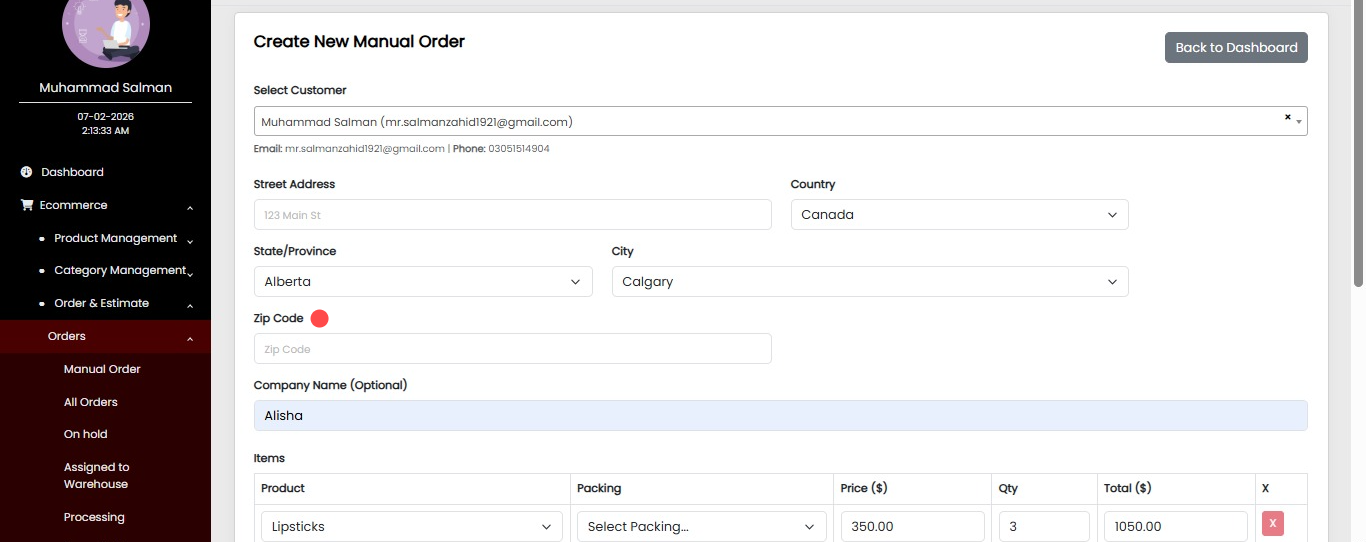Click the Qty field showing 3
The image size is (1366, 542).
(x=1043, y=527)
